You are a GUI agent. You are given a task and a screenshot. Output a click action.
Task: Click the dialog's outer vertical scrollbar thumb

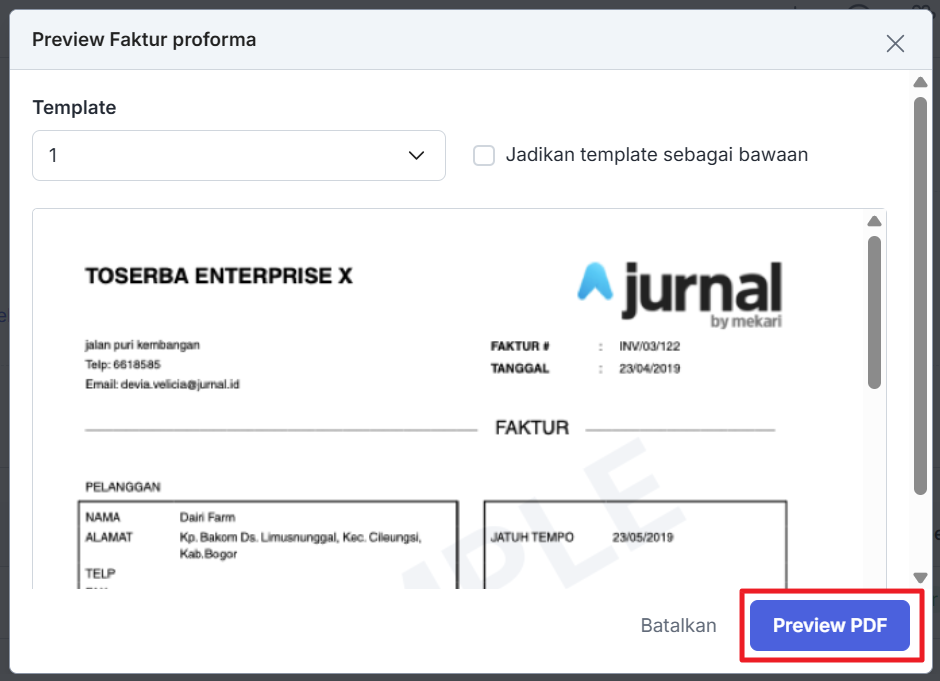920,295
